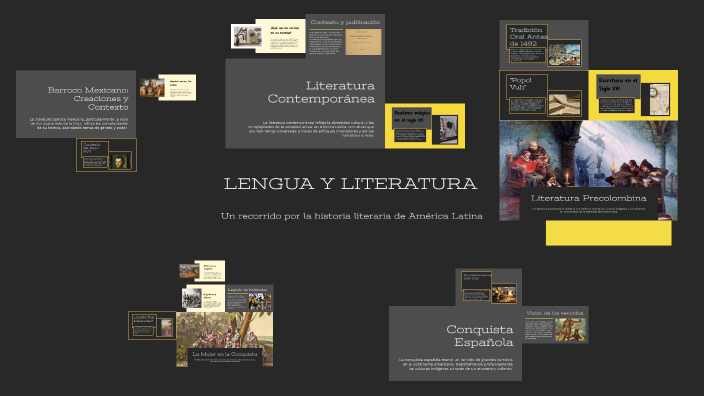
Task: Open the "Tradición Oral Antes de 1492" subtopic
Action: (x=528, y=37)
